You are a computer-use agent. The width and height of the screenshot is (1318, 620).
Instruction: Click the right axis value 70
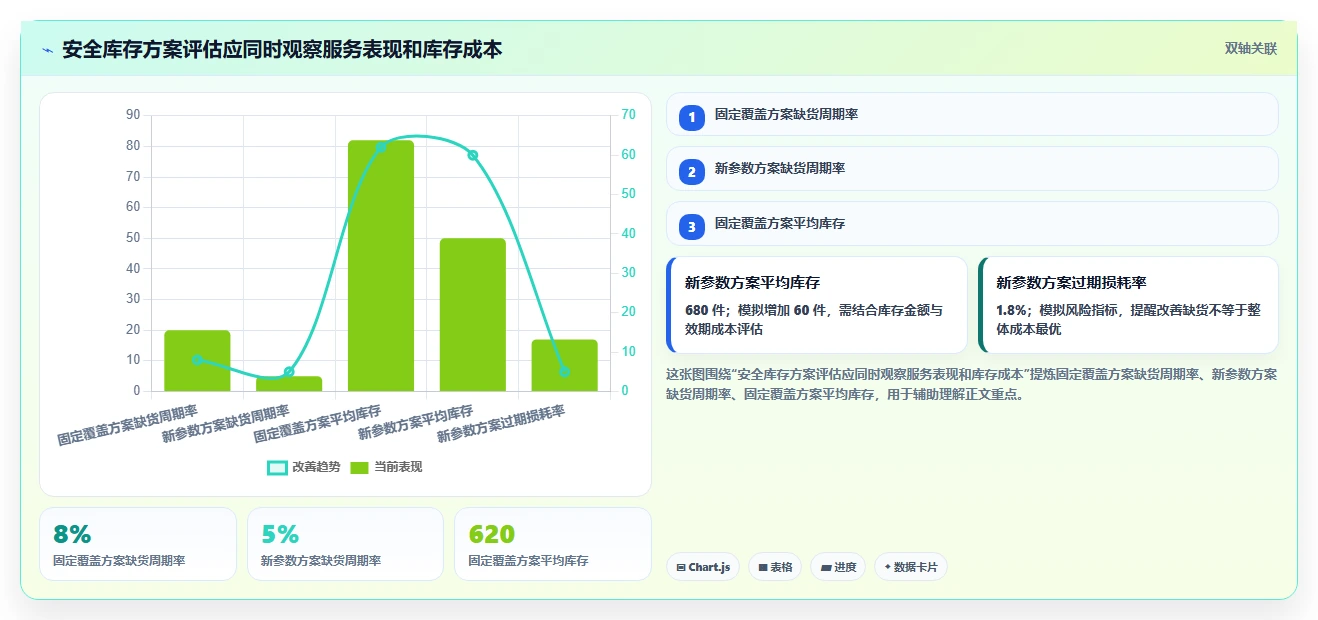coord(629,115)
